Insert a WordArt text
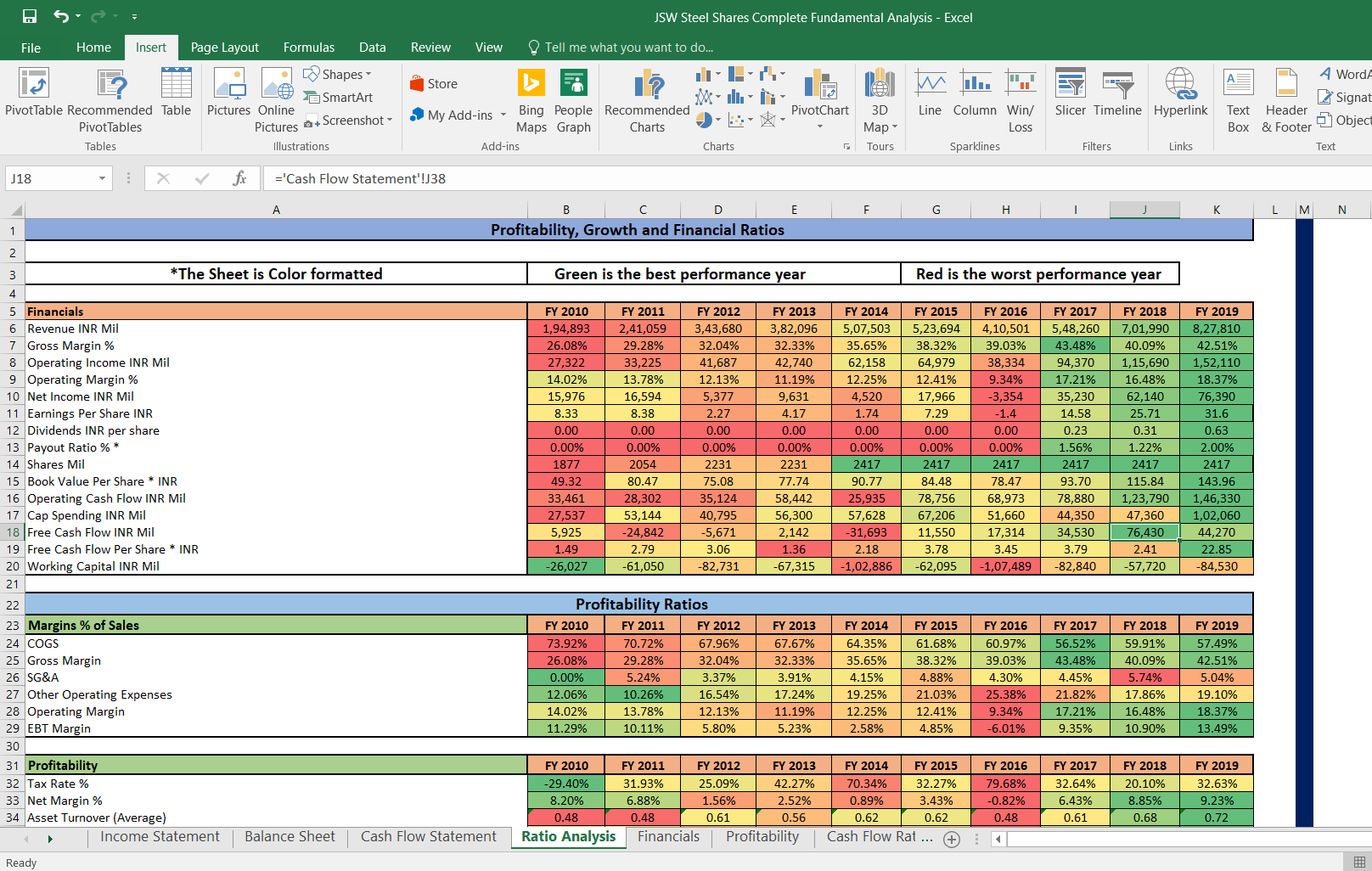 tap(1344, 75)
